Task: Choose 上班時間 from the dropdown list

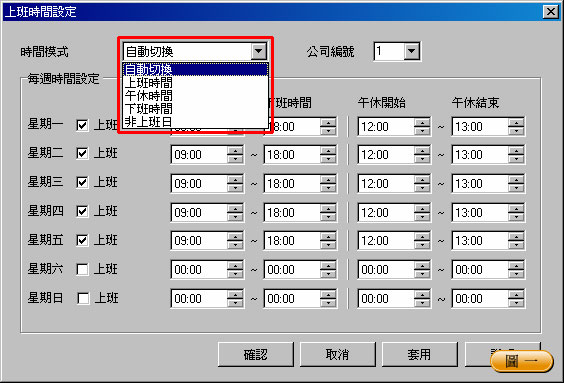Action: click(x=195, y=83)
